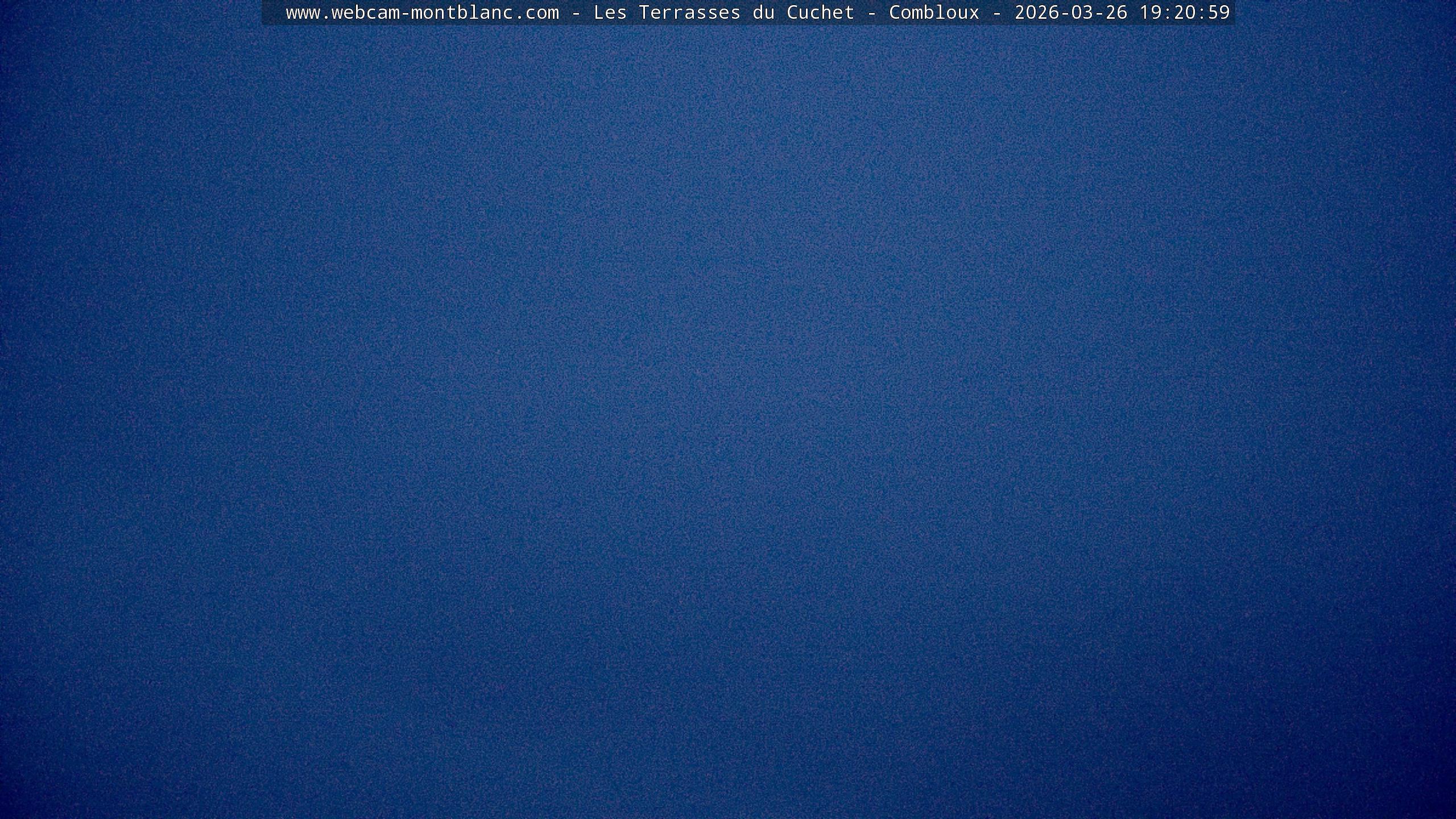
Task: Click the dash after the website URL
Action: [x=576, y=13]
